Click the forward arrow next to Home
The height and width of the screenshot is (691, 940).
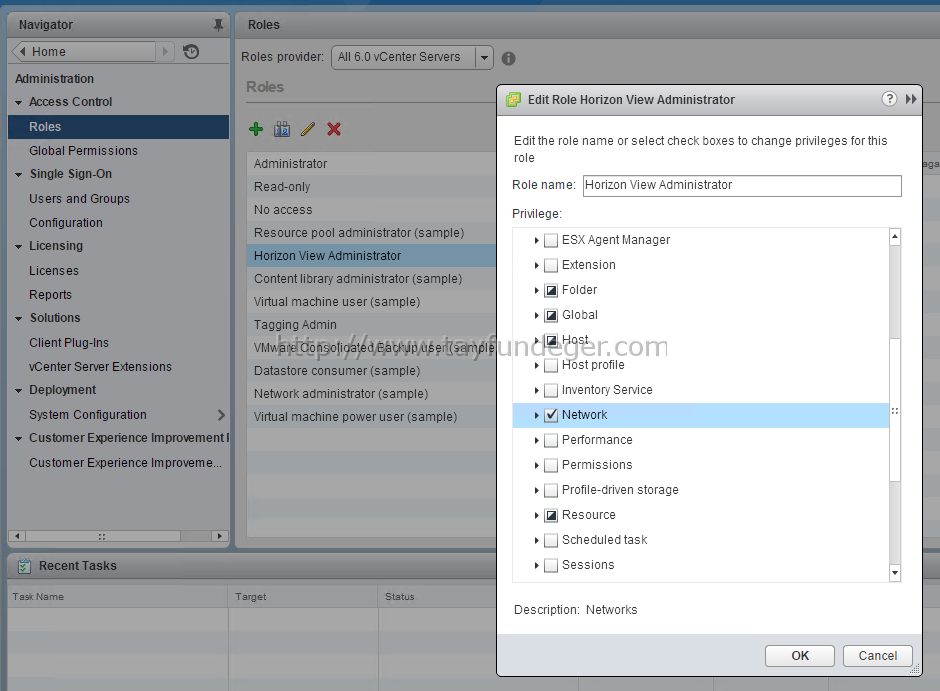pyautogui.click(x=165, y=52)
